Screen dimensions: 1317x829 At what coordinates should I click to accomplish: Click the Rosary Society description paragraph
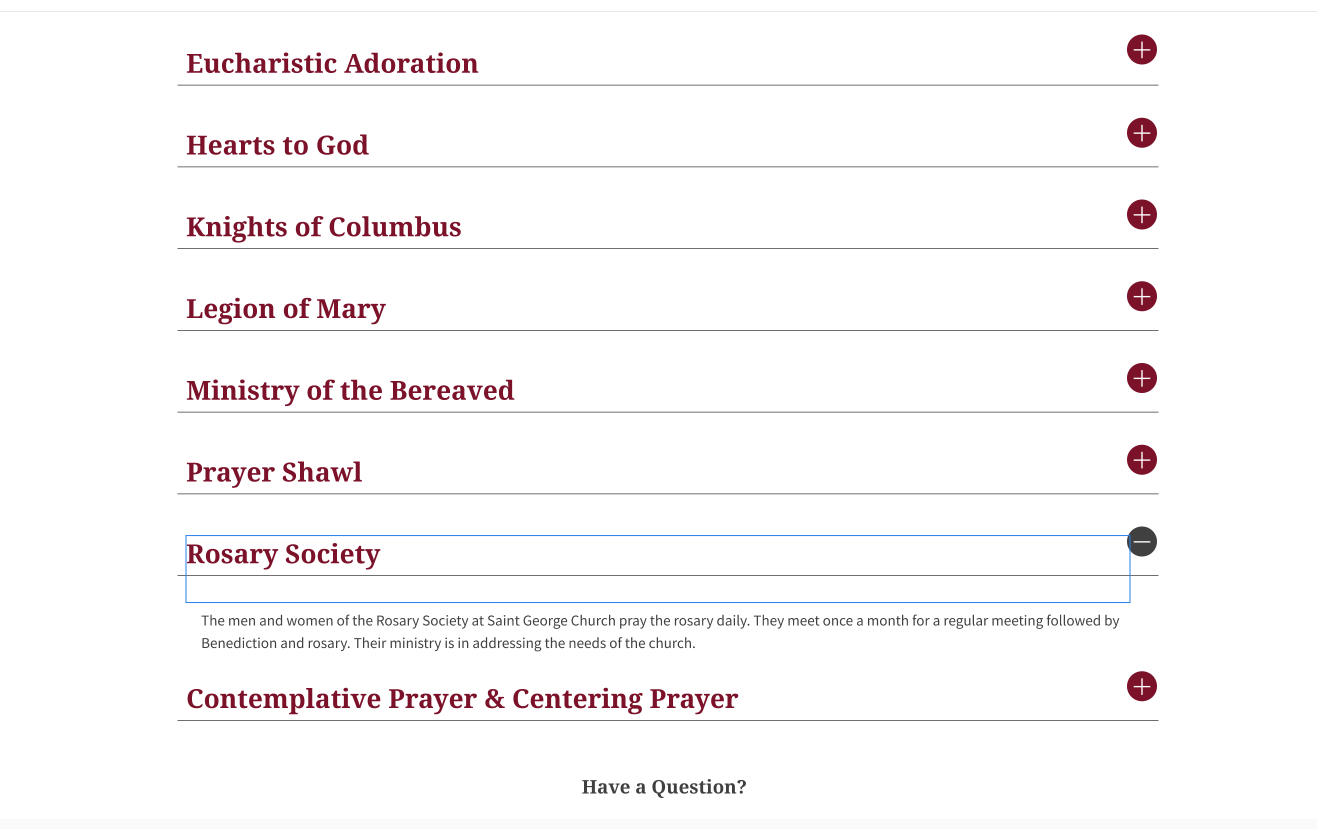[x=659, y=632]
